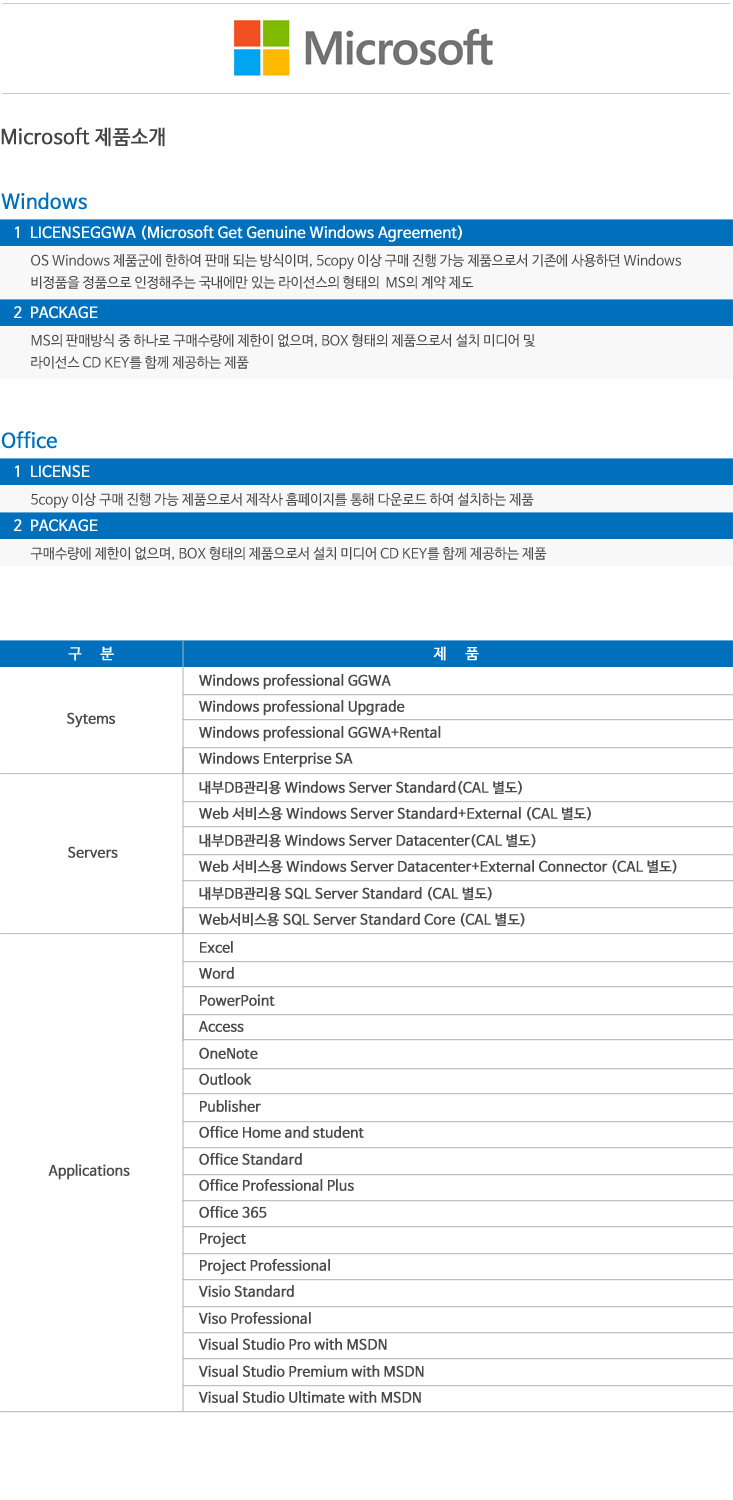The height and width of the screenshot is (1500, 733).
Task: Click the Office LICENSE header bar
Action: pyautogui.click(x=366, y=472)
